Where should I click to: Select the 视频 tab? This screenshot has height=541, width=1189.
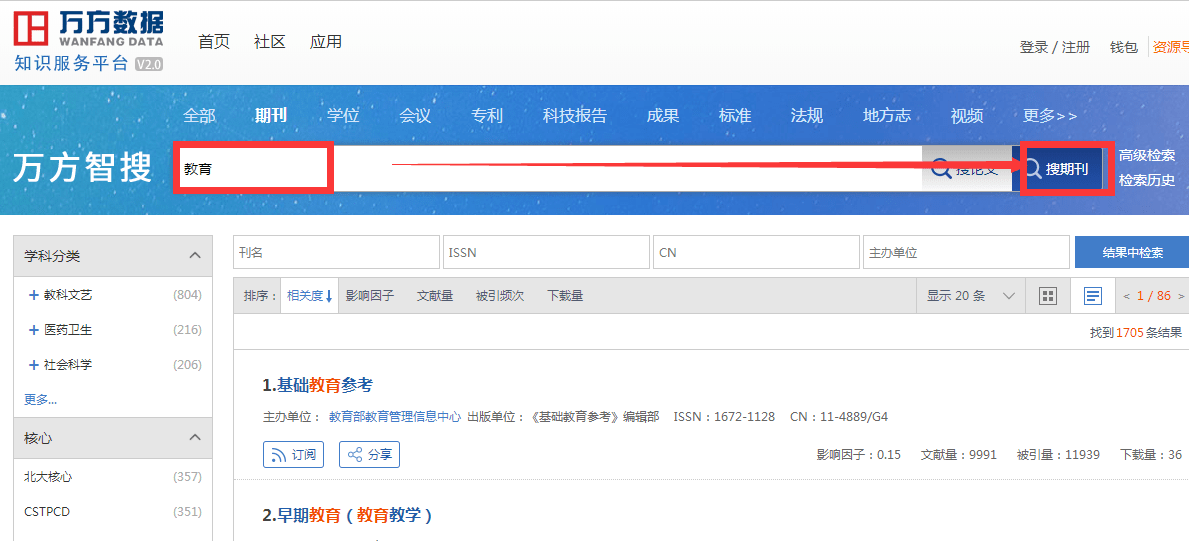[967, 115]
